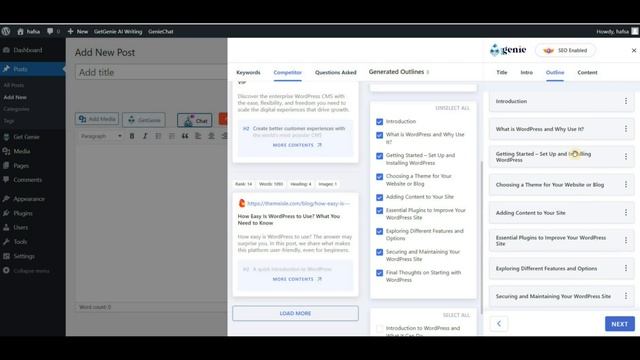
Task: Open options menu for 'Choosing a Theme' item
Action: (626, 184)
